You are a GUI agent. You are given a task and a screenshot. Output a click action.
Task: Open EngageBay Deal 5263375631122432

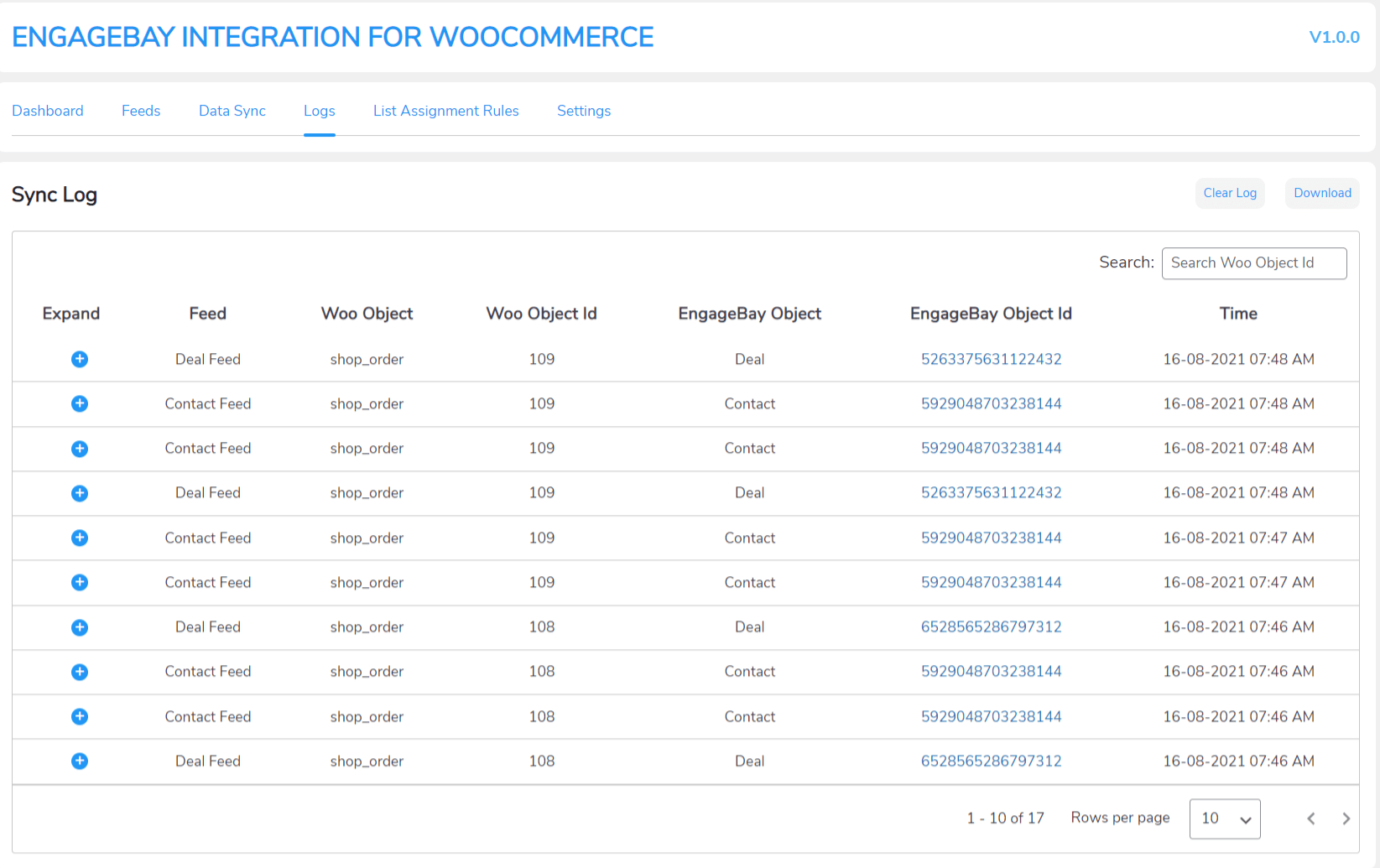tap(991, 359)
